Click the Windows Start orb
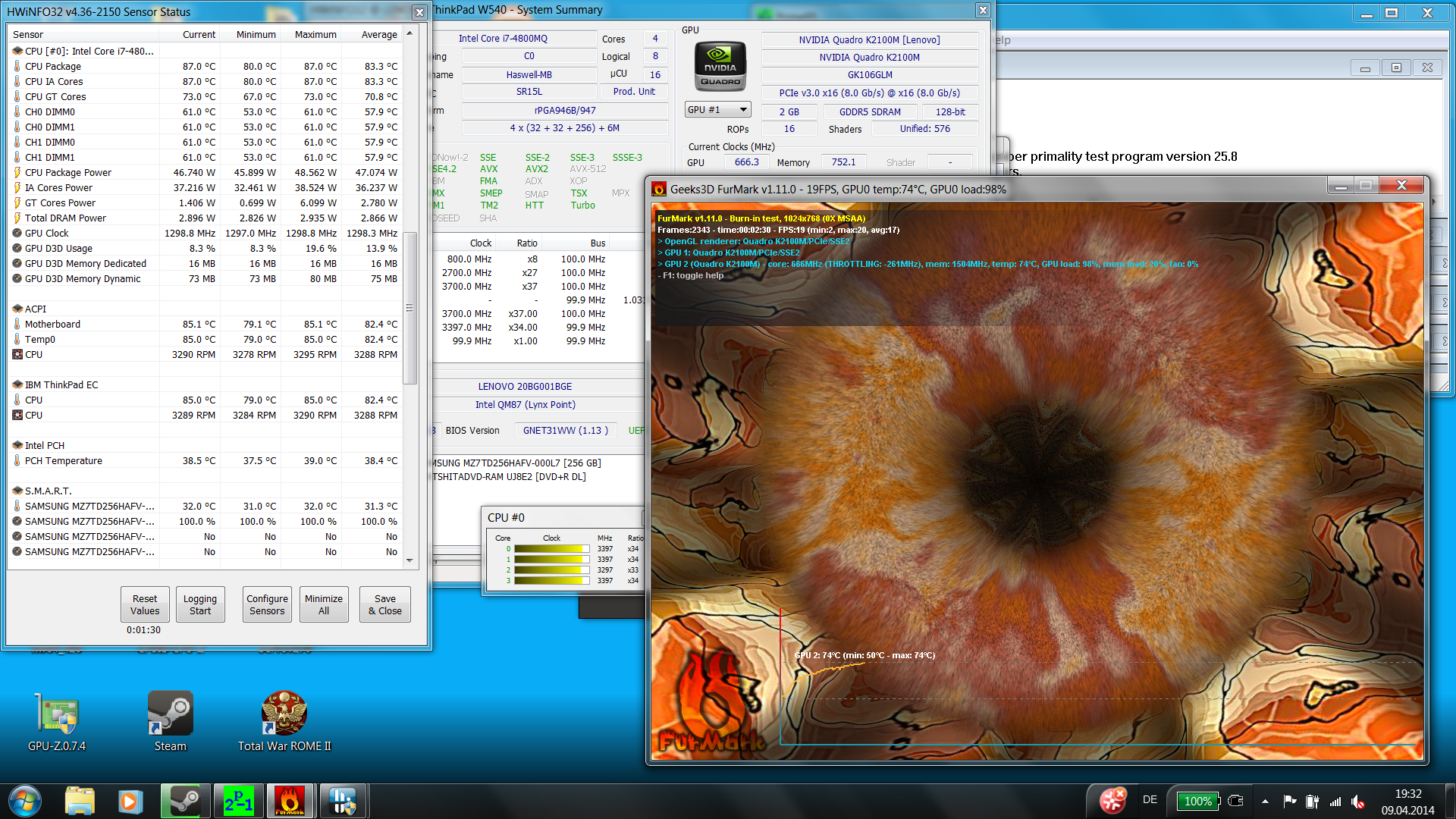 [x=25, y=801]
